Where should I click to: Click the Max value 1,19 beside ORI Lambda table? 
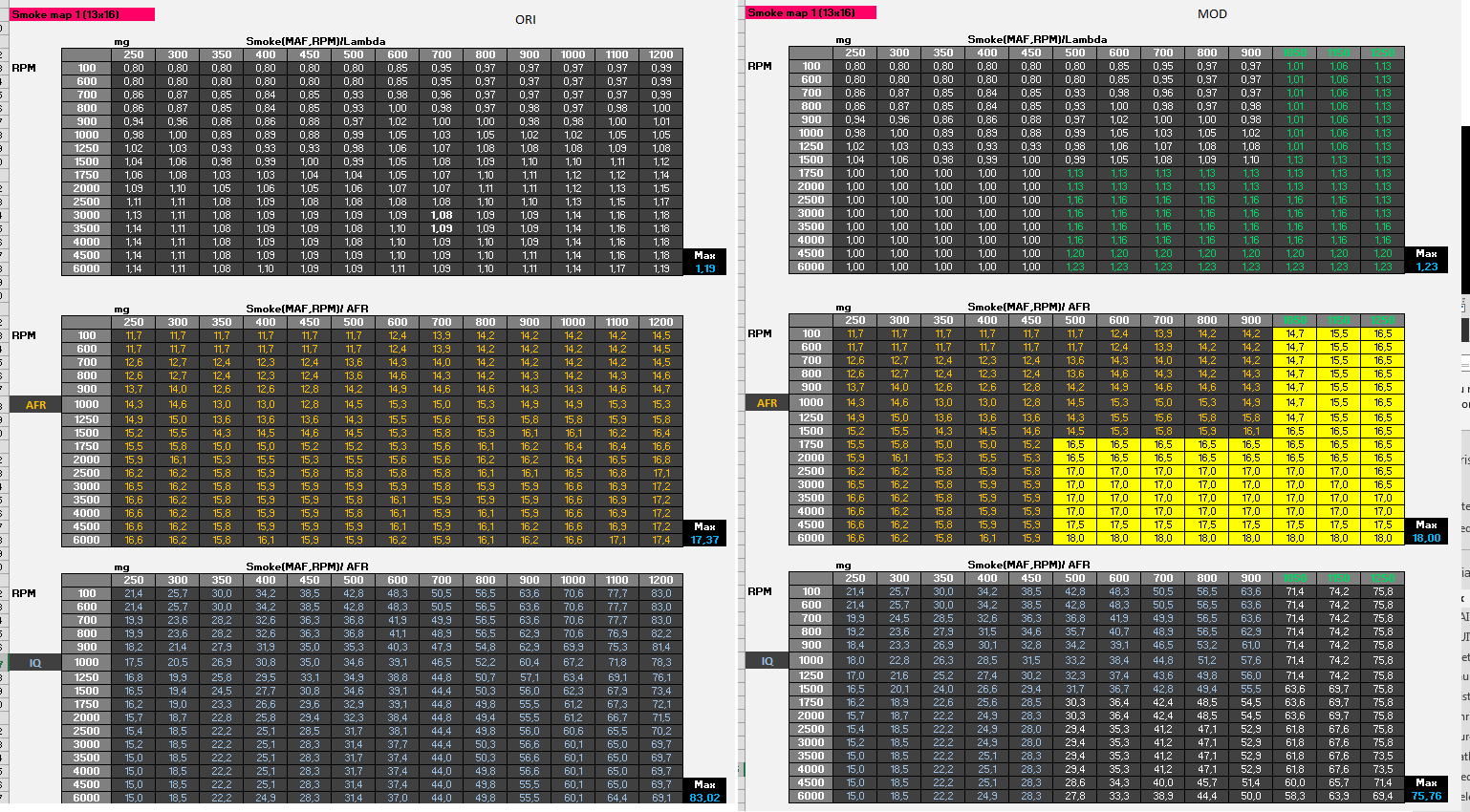[x=704, y=268]
